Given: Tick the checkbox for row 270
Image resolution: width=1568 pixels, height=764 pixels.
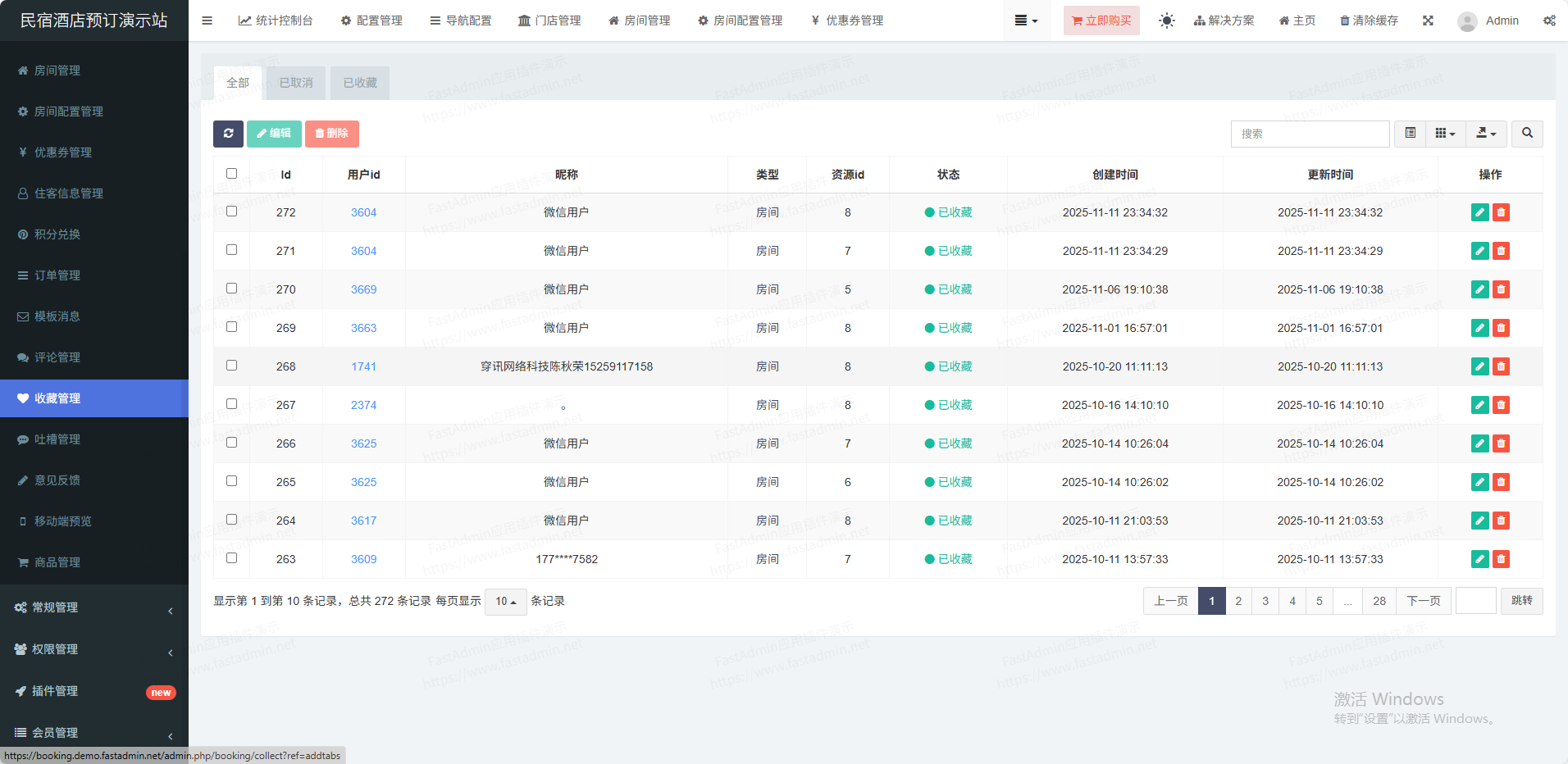Looking at the screenshot, I should click(231, 289).
